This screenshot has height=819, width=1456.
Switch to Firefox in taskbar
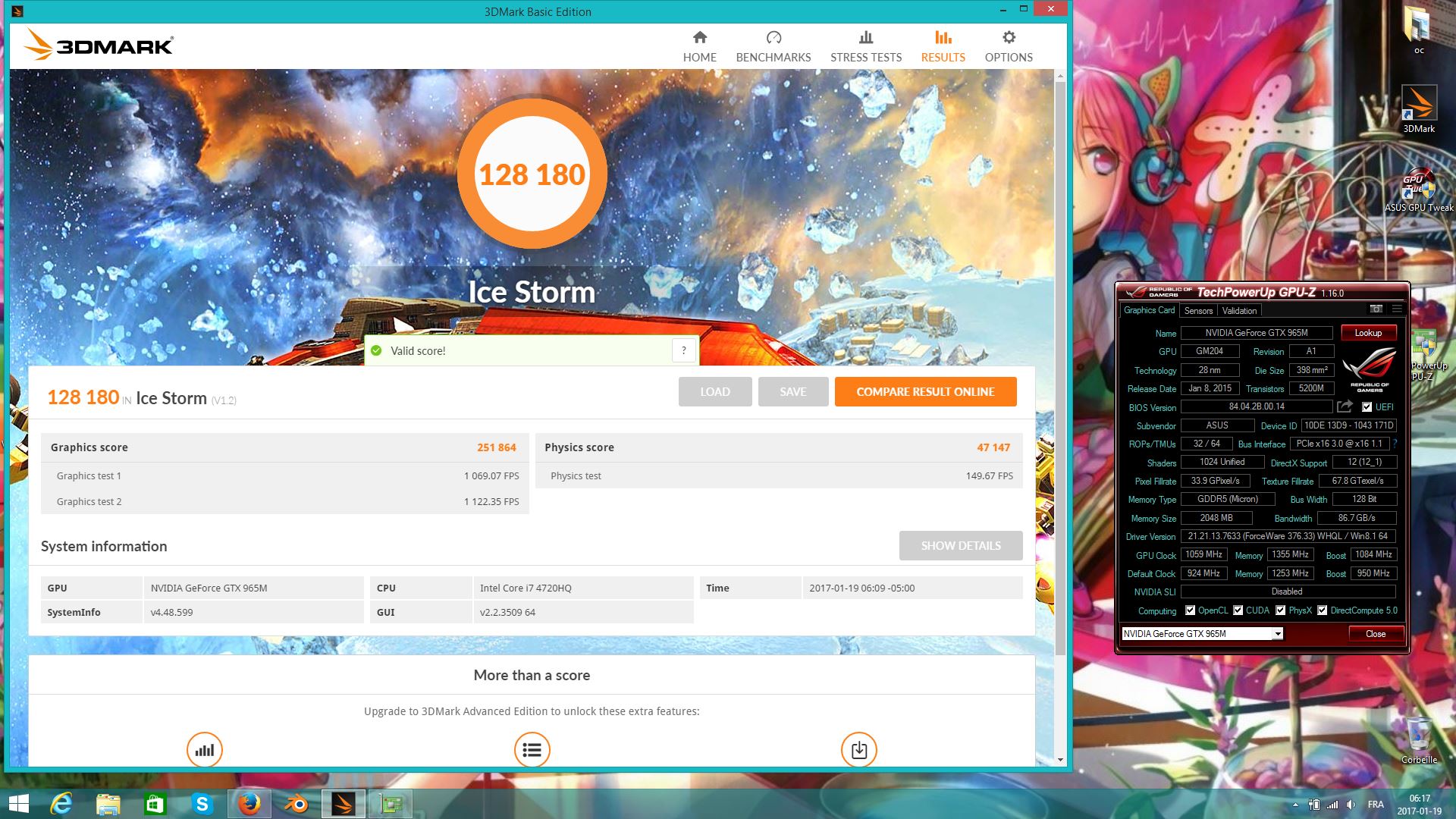pos(249,804)
